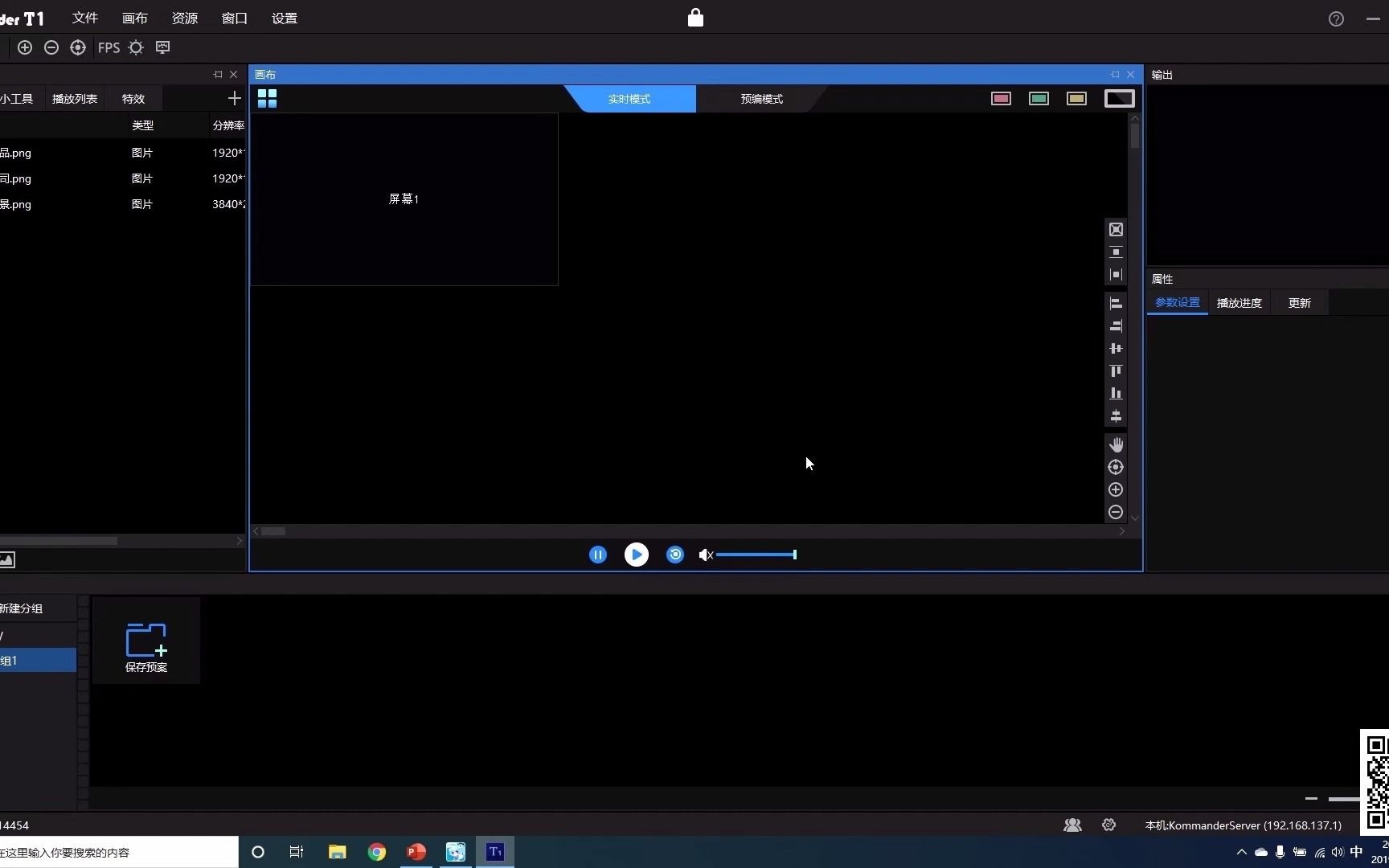
Task: Switch to 更新 tab
Action: tap(1300, 303)
